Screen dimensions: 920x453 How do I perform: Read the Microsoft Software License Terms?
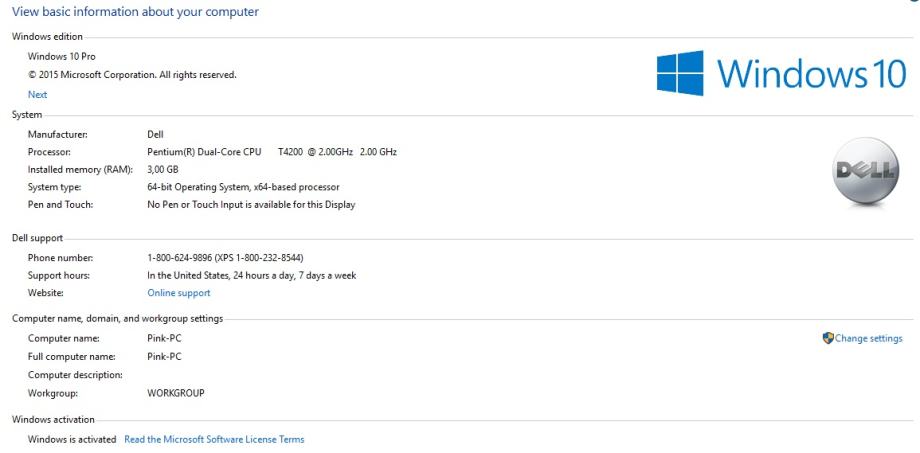213,439
